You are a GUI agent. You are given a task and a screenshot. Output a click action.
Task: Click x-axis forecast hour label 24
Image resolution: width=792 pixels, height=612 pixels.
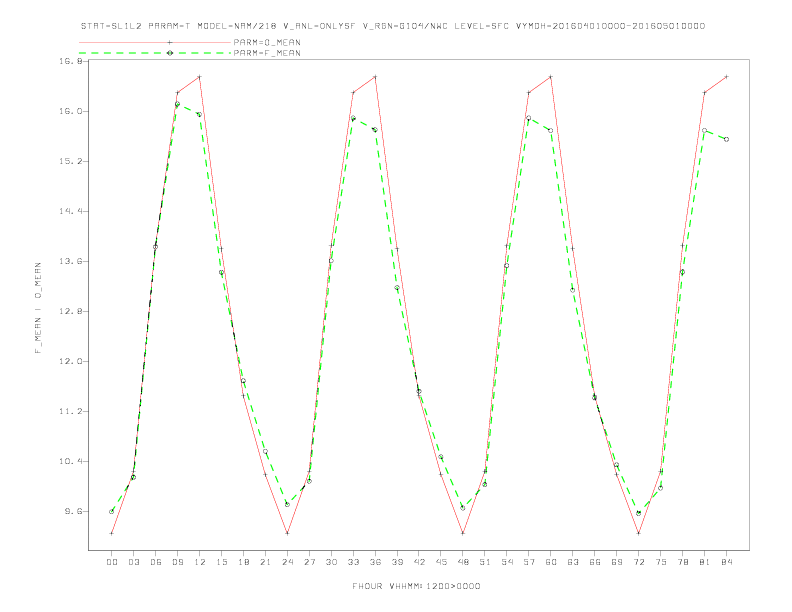pos(287,562)
